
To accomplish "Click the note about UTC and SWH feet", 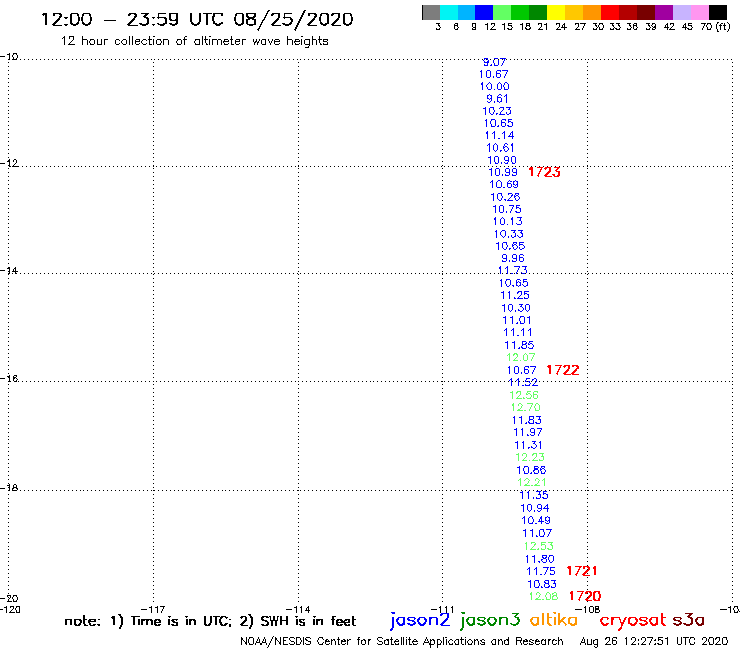I will (x=210, y=621).
